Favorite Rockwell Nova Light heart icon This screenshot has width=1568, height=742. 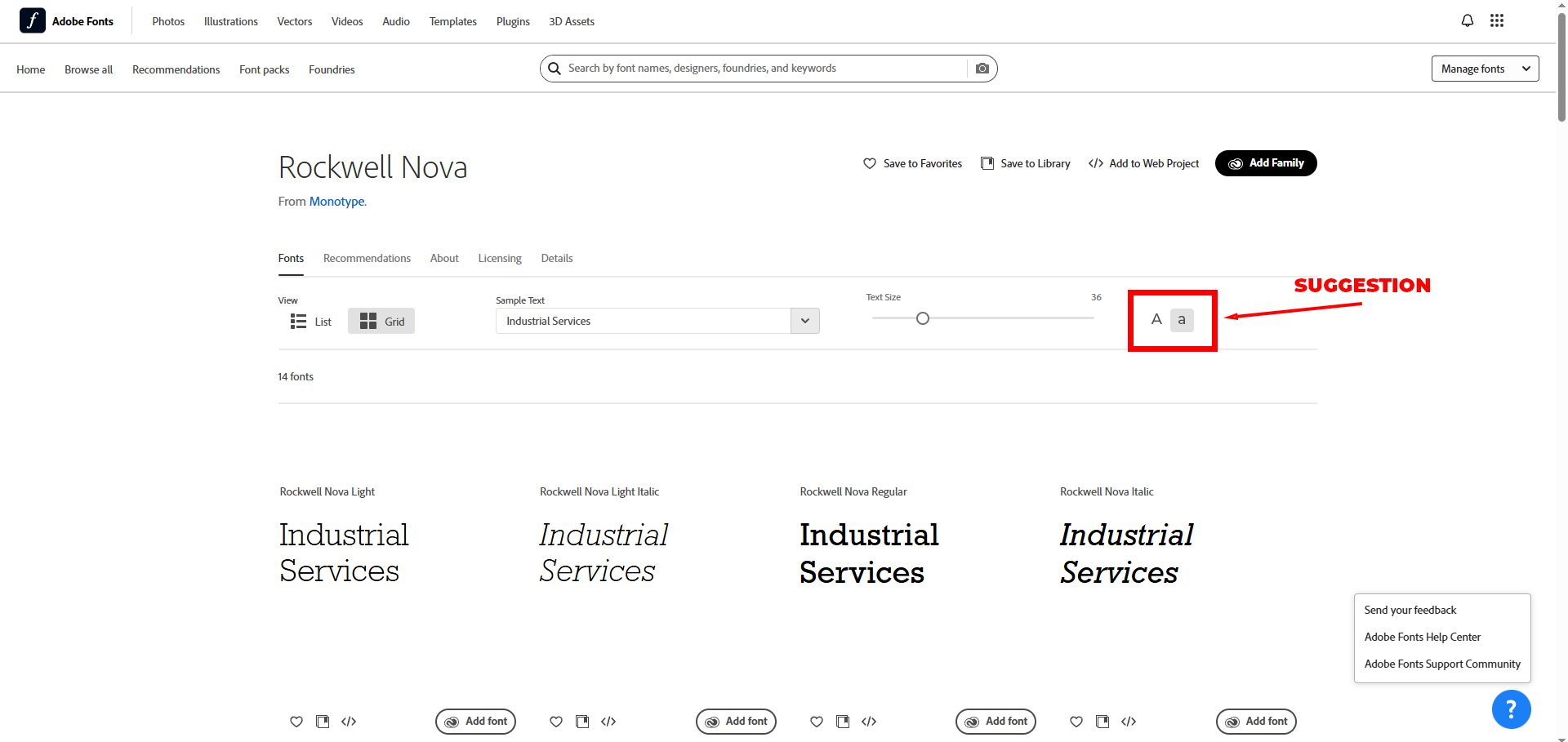click(296, 722)
